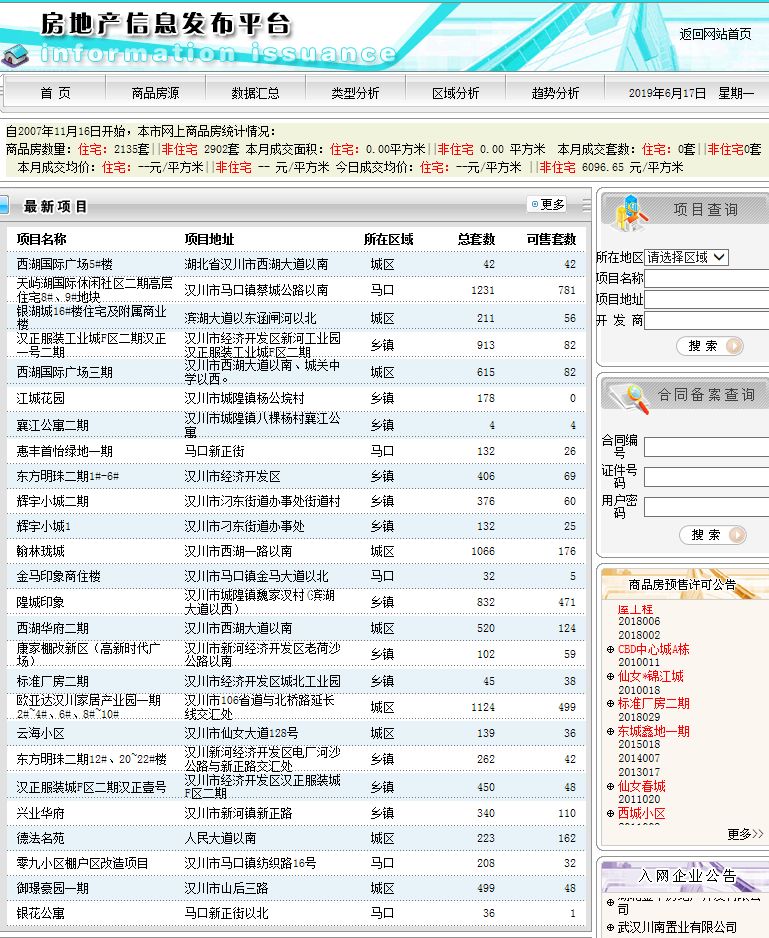The image size is (769, 938).
Task: Open project 兴业华府
Action: tap(41, 814)
